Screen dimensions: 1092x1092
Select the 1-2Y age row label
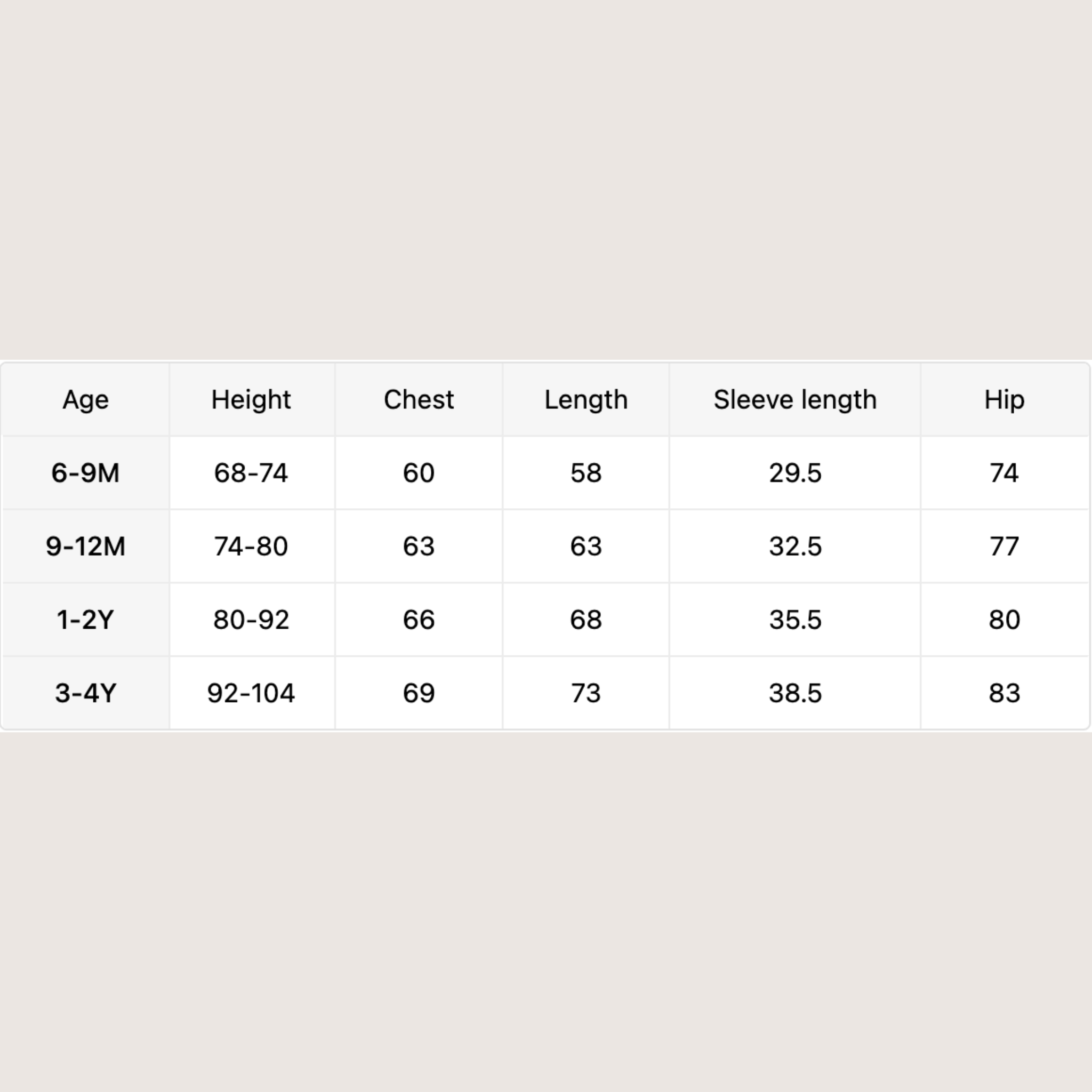click(x=85, y=620)
